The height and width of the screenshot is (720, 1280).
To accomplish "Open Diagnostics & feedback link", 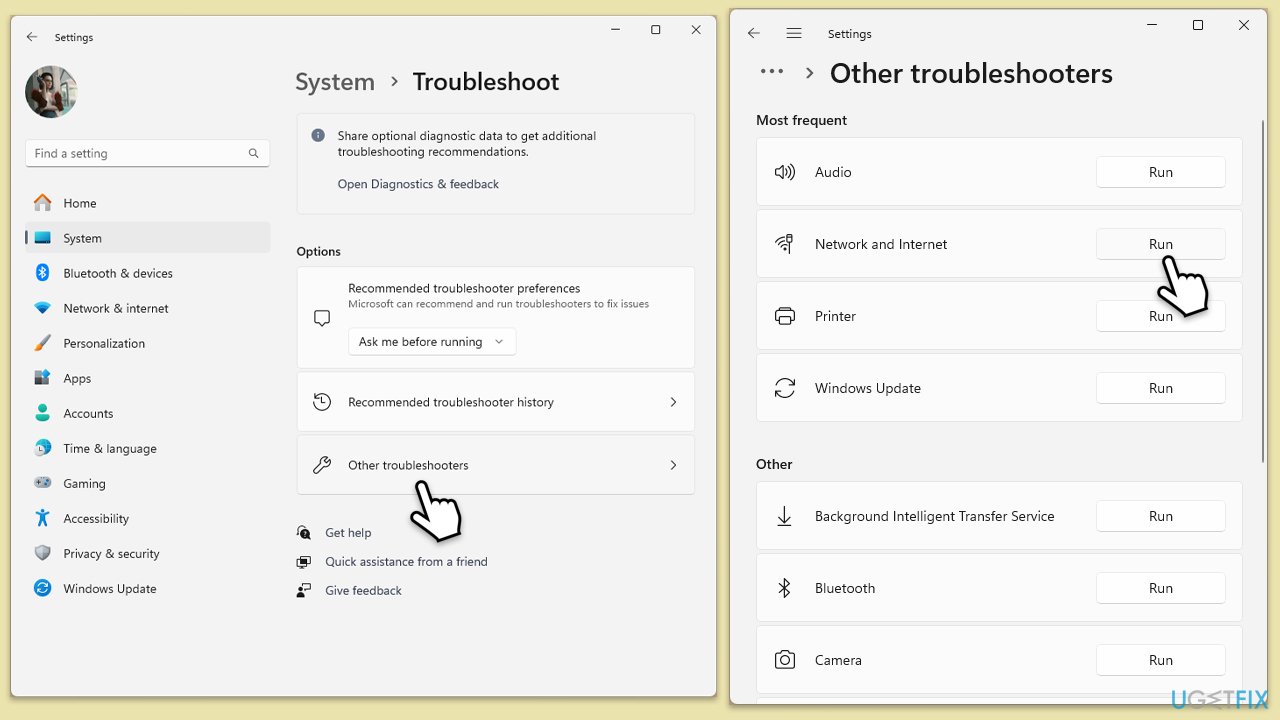I will tap(418, 184).
